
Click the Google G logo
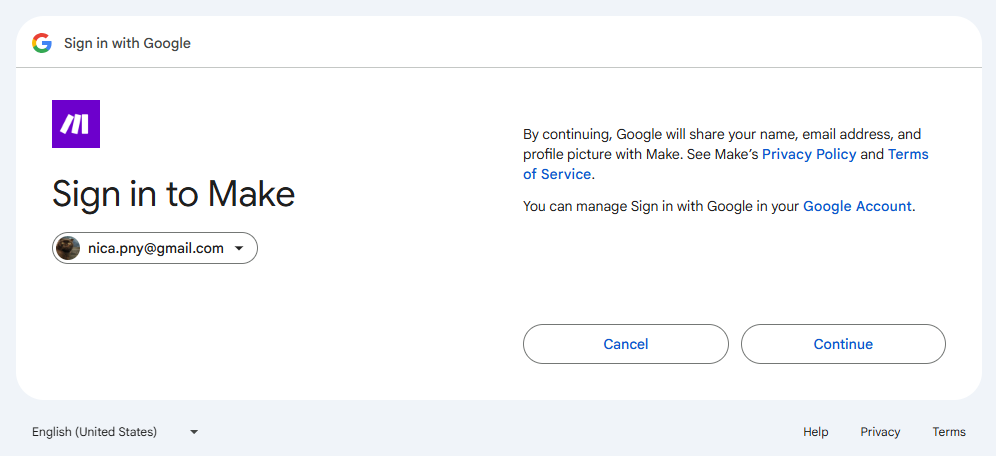42,43
